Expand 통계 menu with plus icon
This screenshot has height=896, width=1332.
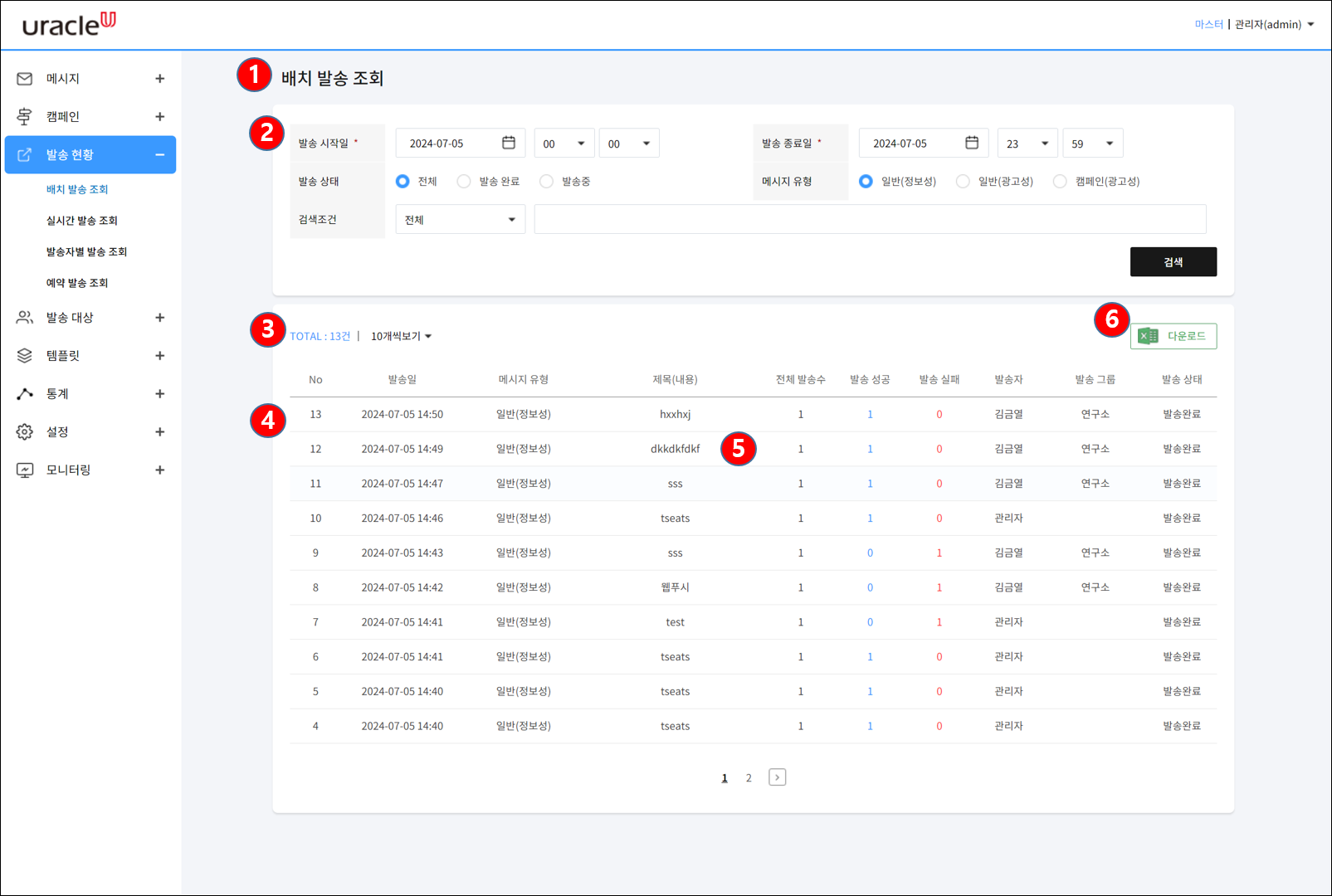click(160, 394)
